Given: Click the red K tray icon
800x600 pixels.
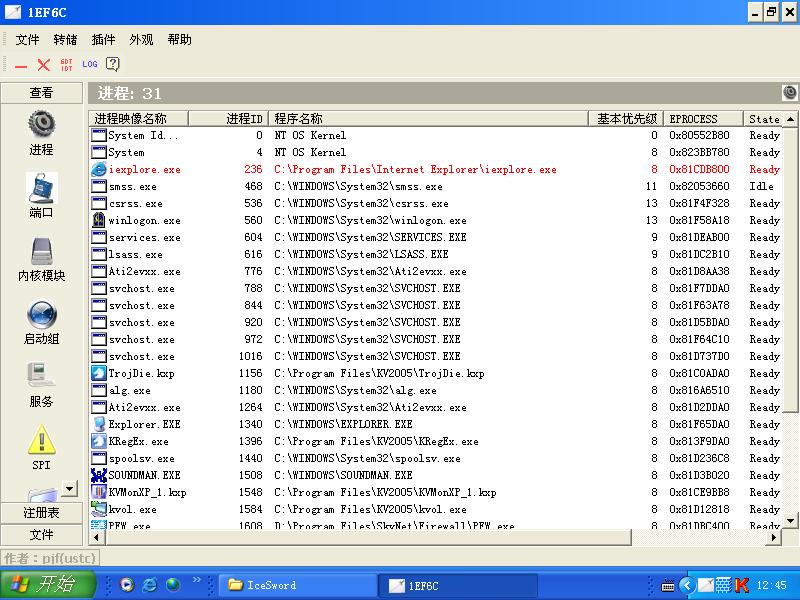Looking at the screenshot, I should pyautogui.click(x=741, y=585).
